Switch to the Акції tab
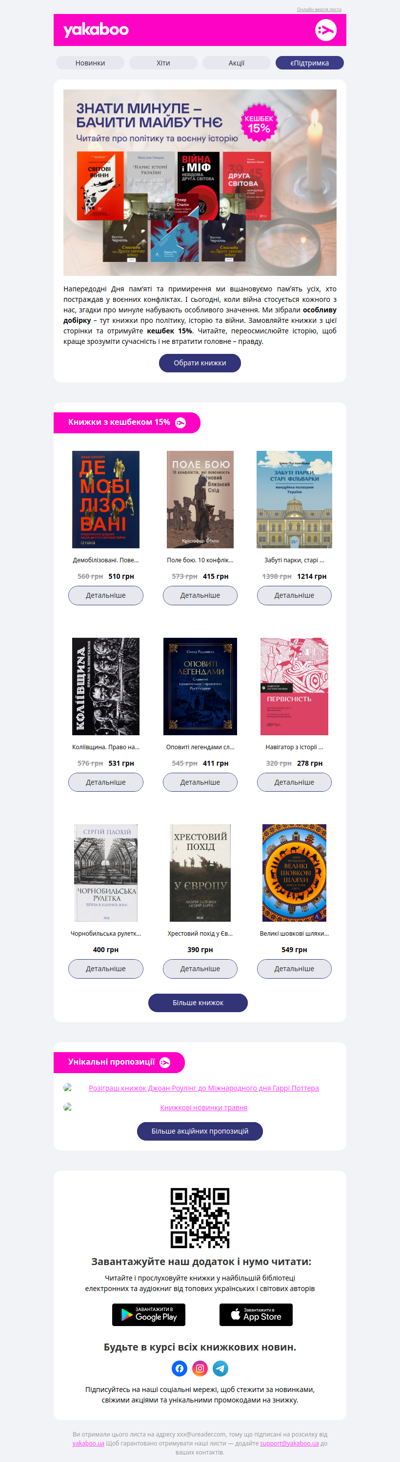The height and width of the screenshot is (1462, 400). point(236,63)
